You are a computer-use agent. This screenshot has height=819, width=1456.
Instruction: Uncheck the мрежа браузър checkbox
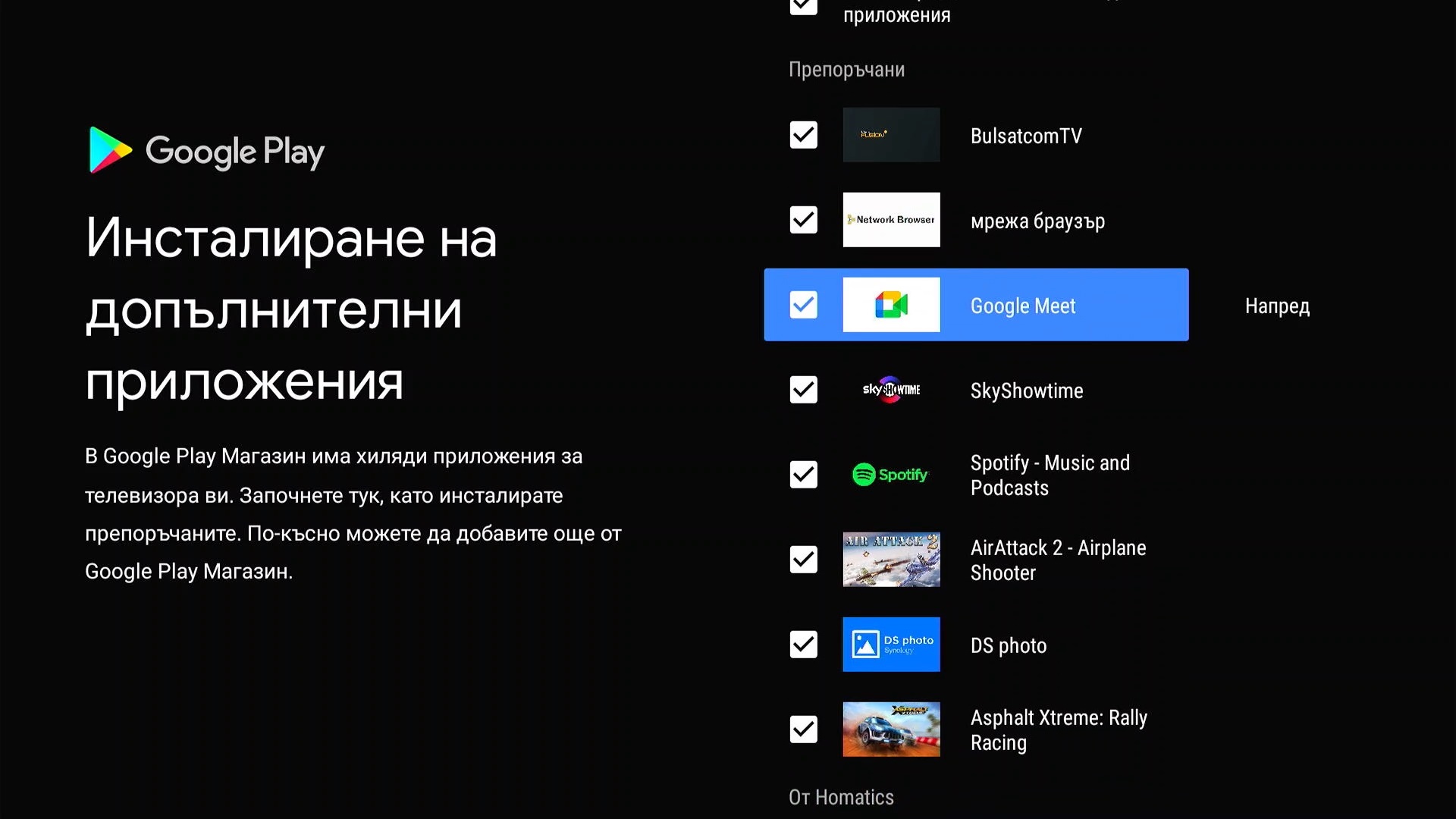click(x=804, y=220)
